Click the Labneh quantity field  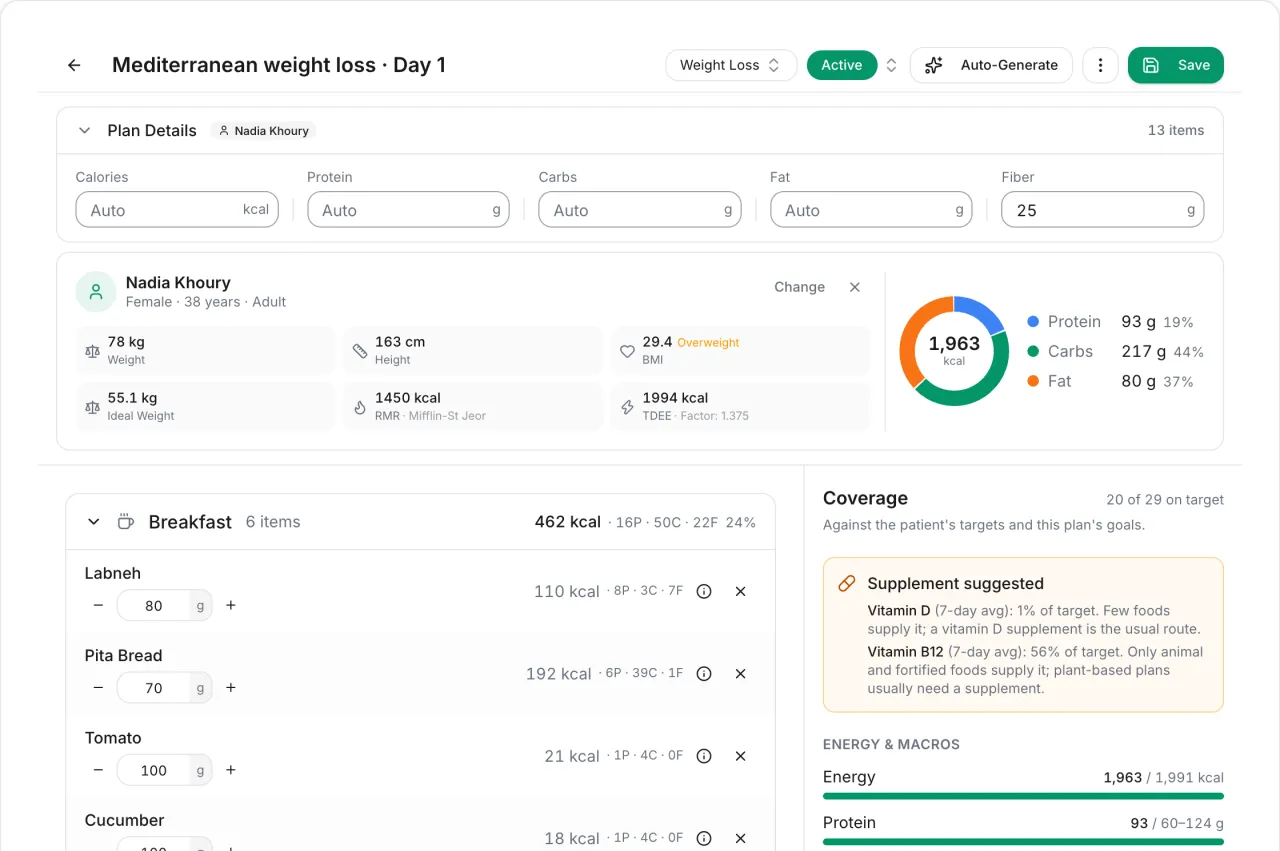coord(165,605)
